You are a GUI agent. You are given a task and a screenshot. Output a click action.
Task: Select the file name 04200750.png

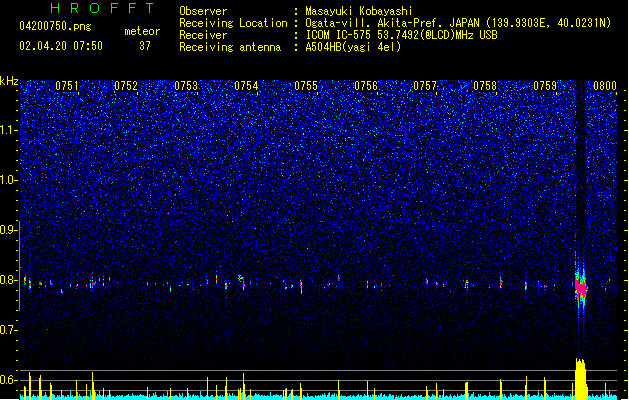[x=55, y=26]
